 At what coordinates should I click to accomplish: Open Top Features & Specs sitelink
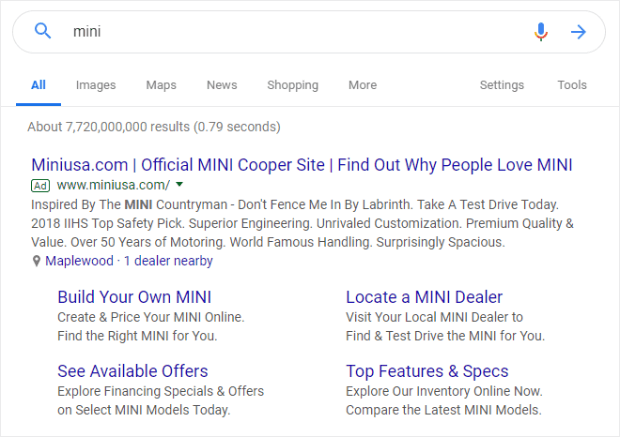click(427, 371)
